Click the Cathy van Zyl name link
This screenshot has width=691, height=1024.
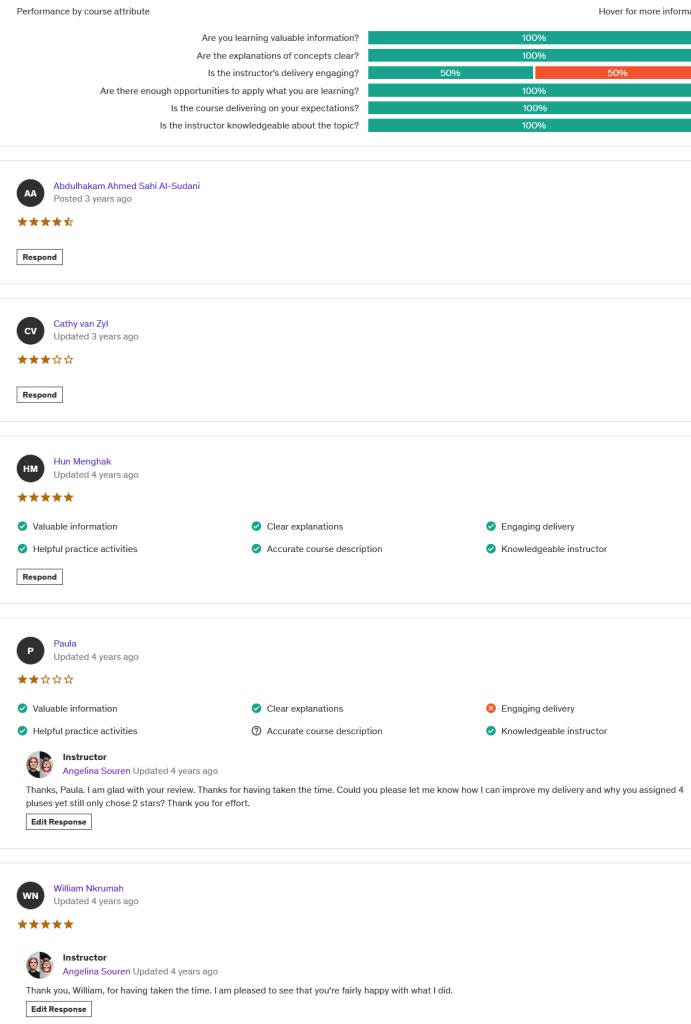81,323
